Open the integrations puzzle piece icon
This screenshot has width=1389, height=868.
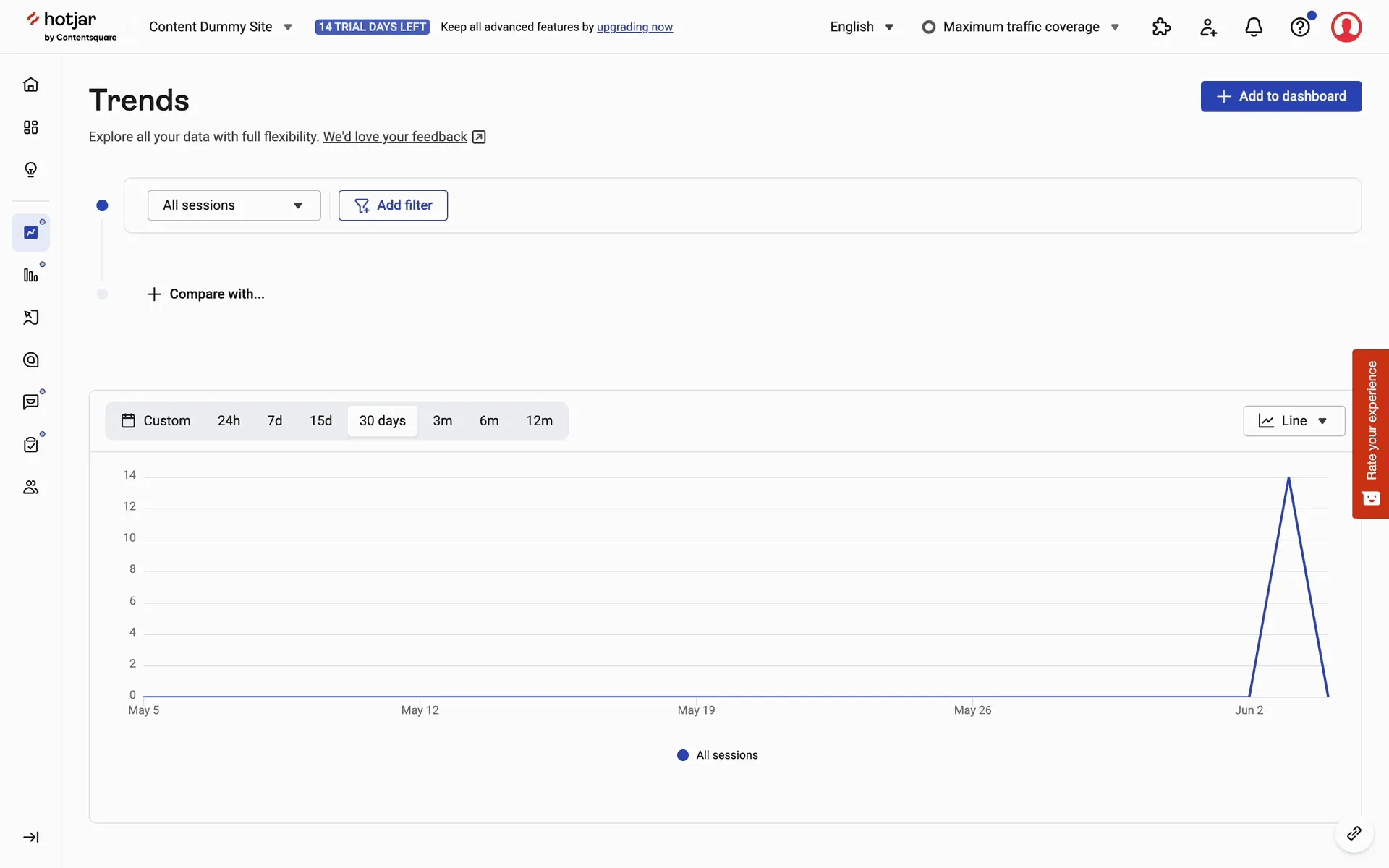point(1161,27)
